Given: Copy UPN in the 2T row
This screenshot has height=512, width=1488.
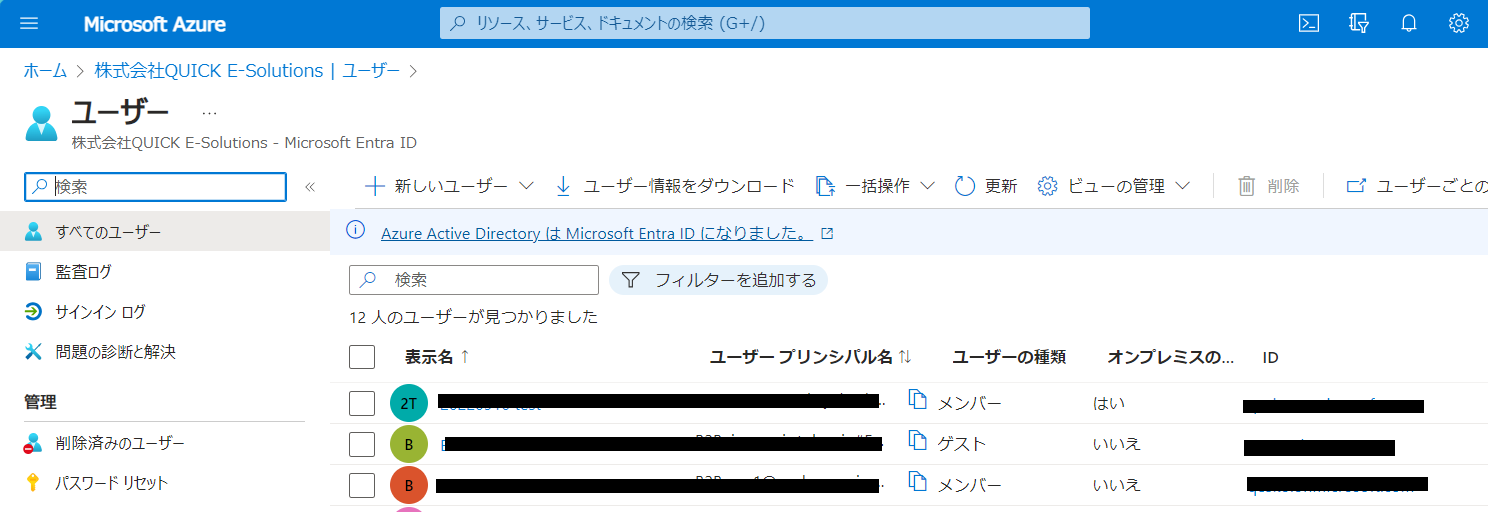Looking at the screenshot, I should coord(918,400).
